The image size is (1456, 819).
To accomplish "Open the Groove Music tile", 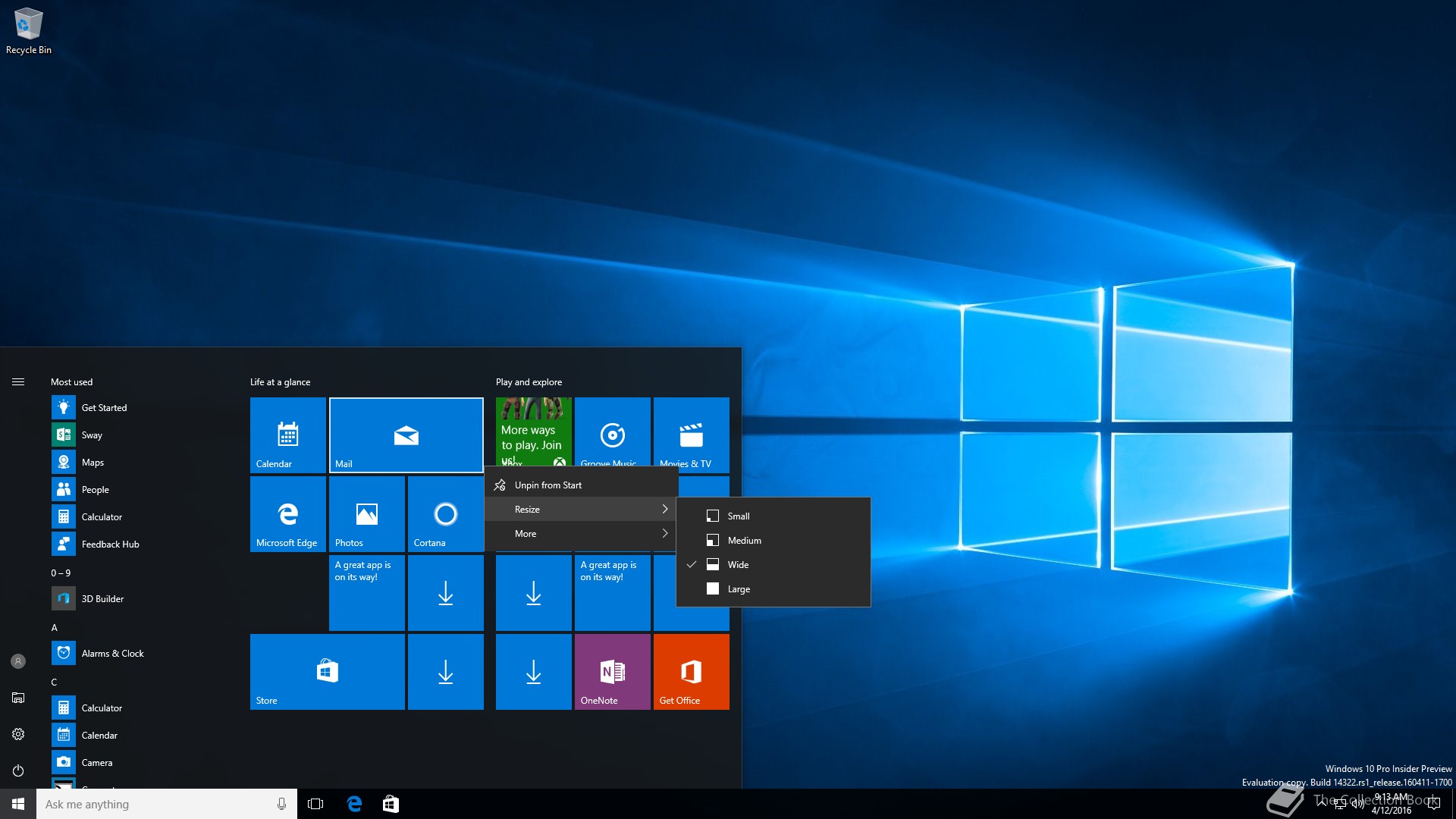I will pos(613,432).
